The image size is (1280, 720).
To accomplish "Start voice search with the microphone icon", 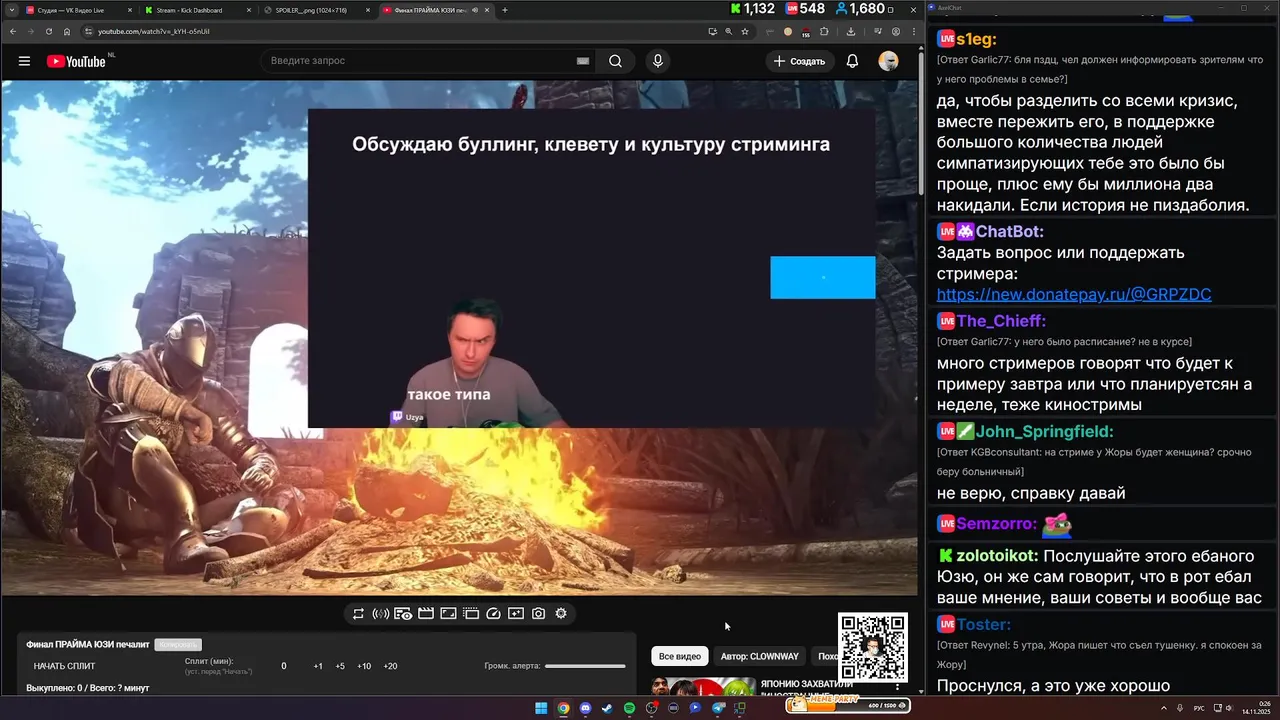I will tap(657, 61).
